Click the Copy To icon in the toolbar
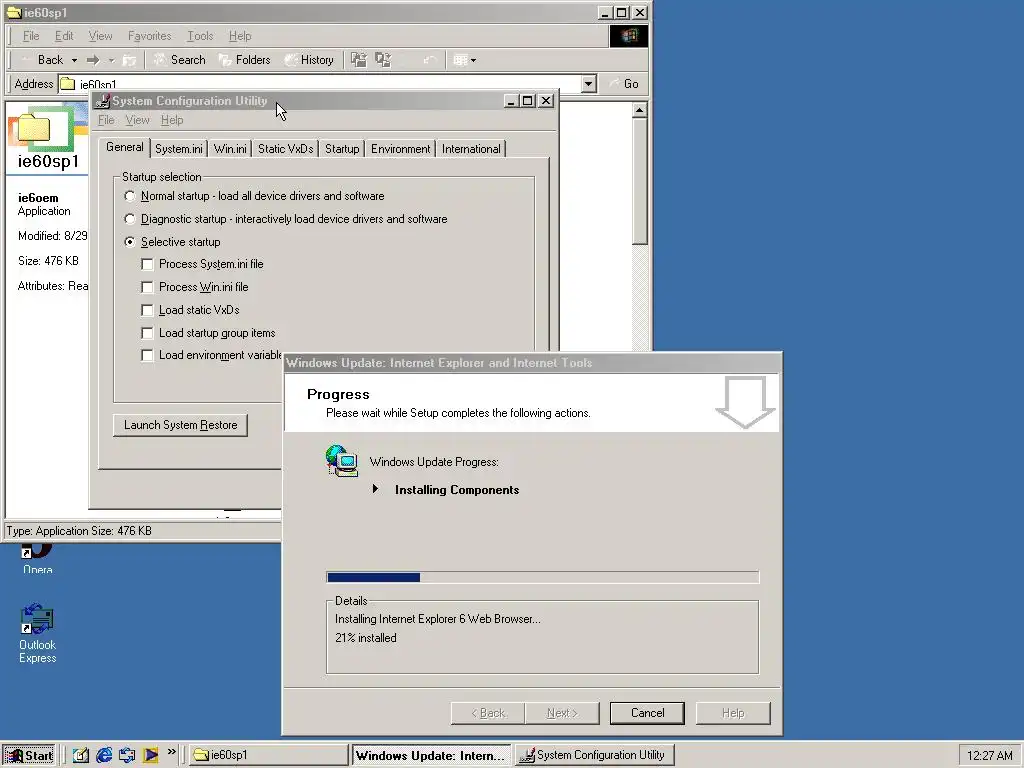Screen dimensions: 1024x768 [x=383, y=60]
